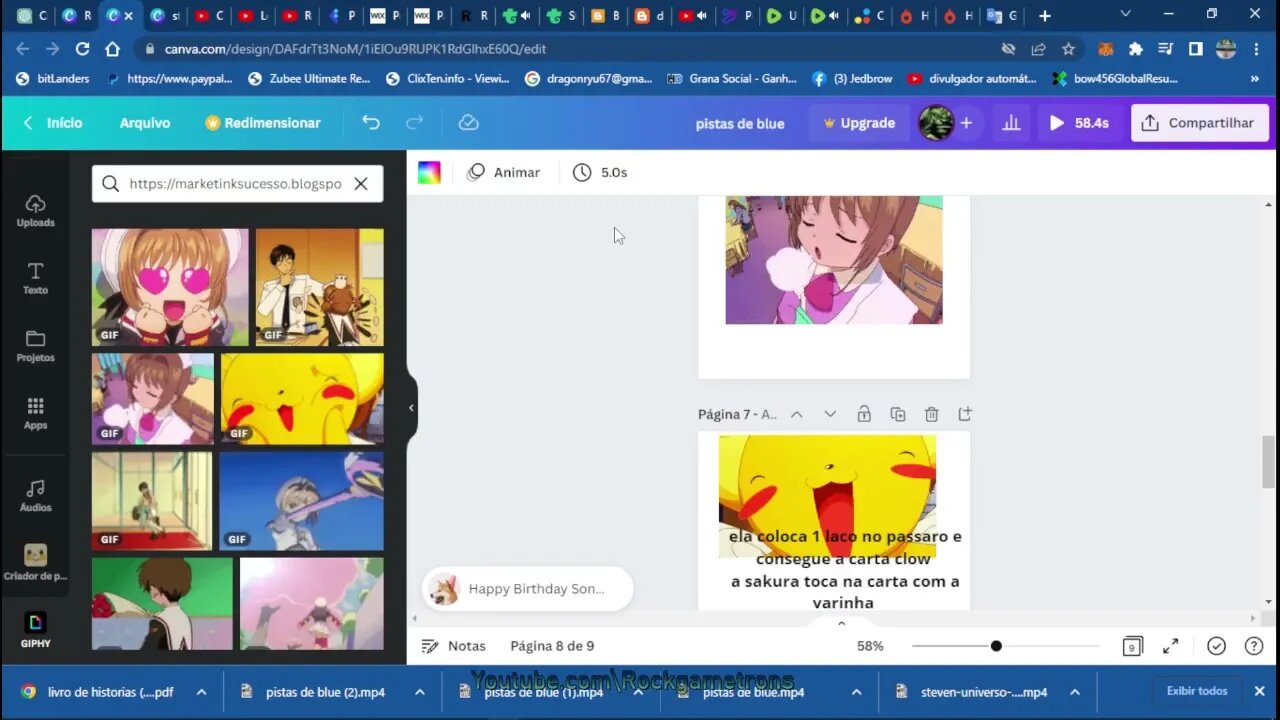Open the Projetos folder panel
The height and width of the screenshot is (720, 1280).
pyautogui.click(x=35, y=346)
